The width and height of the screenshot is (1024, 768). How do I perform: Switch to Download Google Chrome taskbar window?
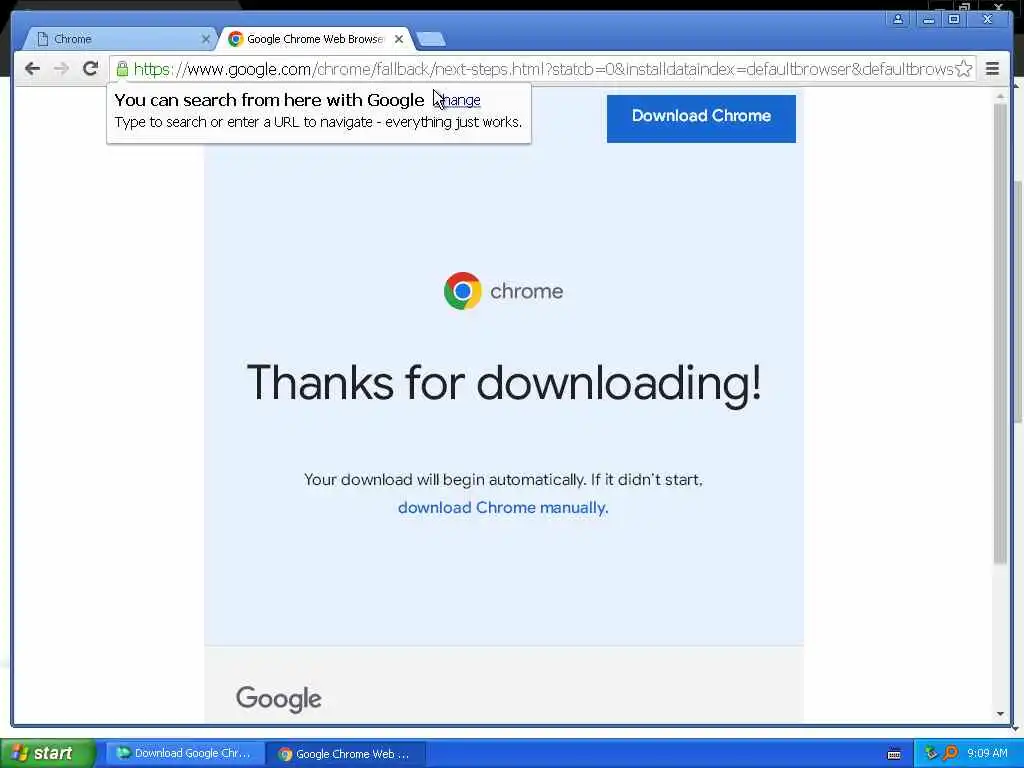coord(185,753)
